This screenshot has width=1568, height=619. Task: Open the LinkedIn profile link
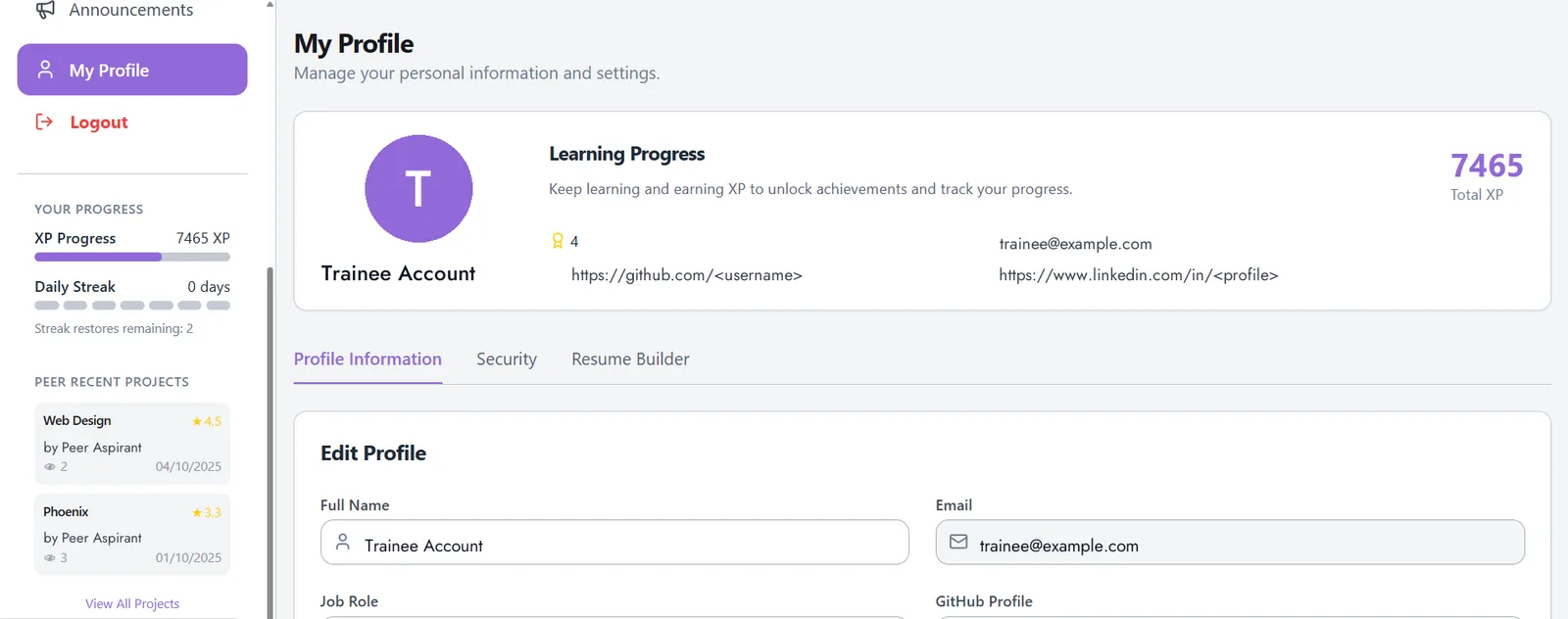1139,275
